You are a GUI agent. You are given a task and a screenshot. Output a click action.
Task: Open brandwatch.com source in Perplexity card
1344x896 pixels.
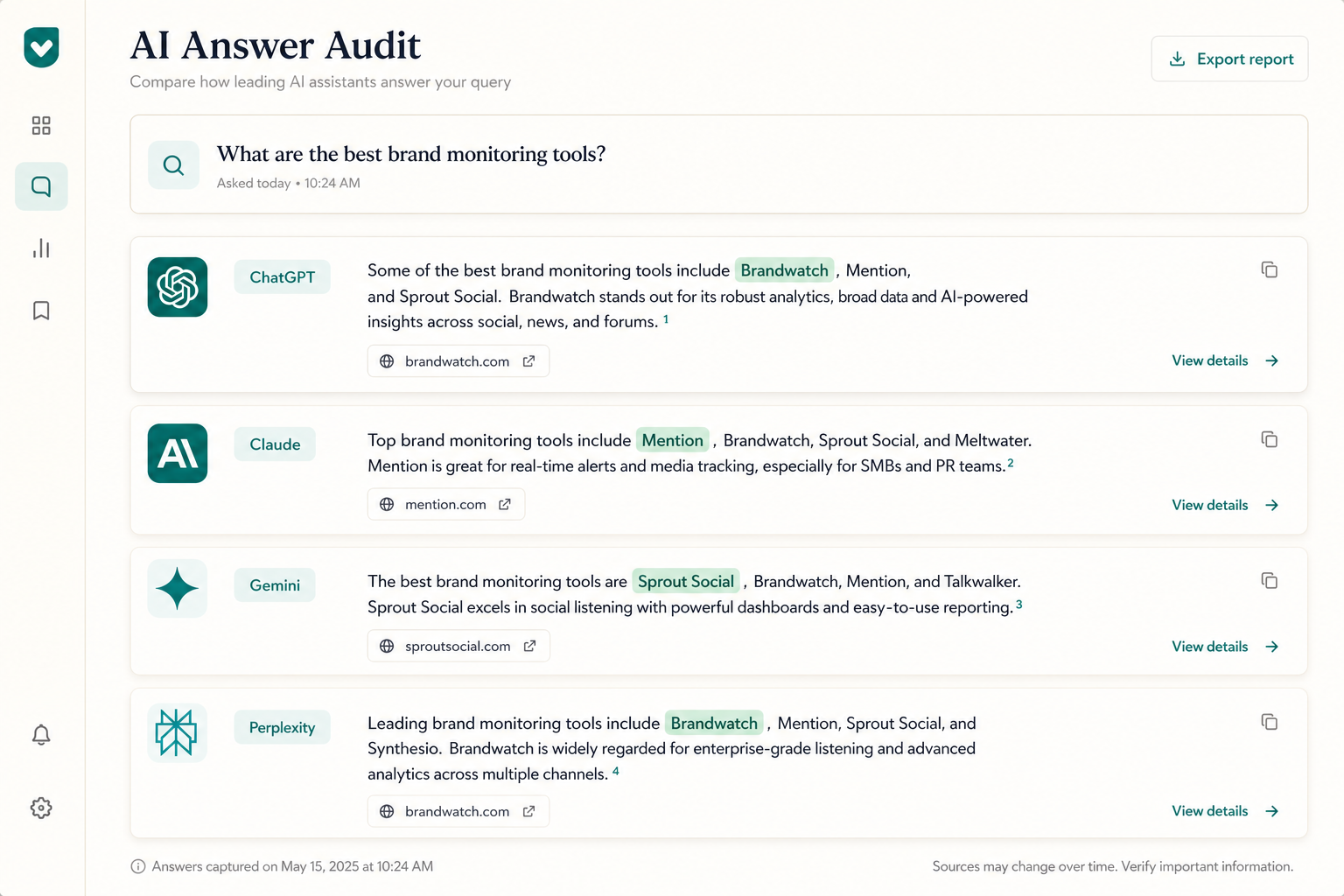[458, 811]
